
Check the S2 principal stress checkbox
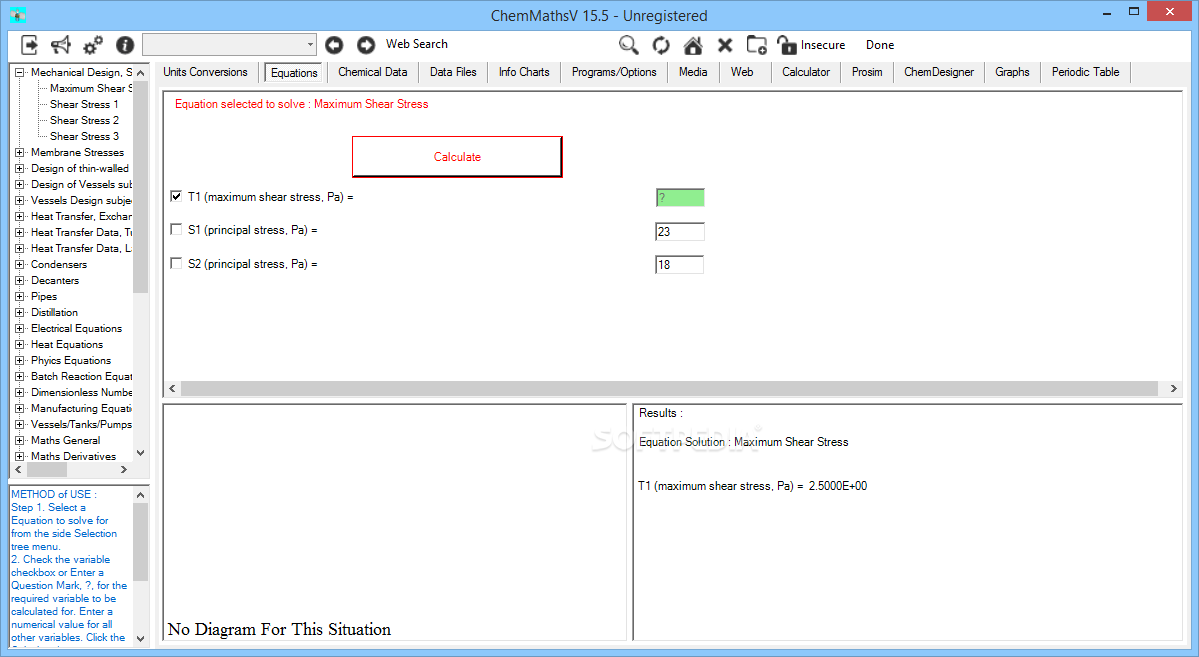[x=176, y=263]
